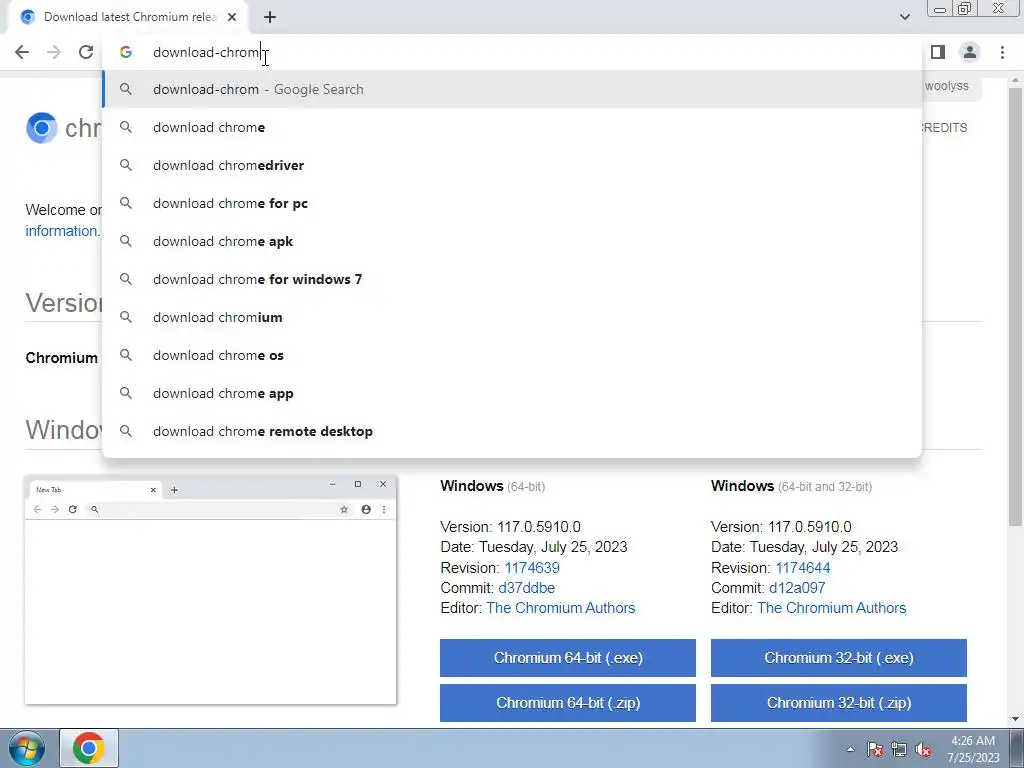Open revision 1174644 link
The width and height of the screenshot is (1024, 768).
pos(803,568)
